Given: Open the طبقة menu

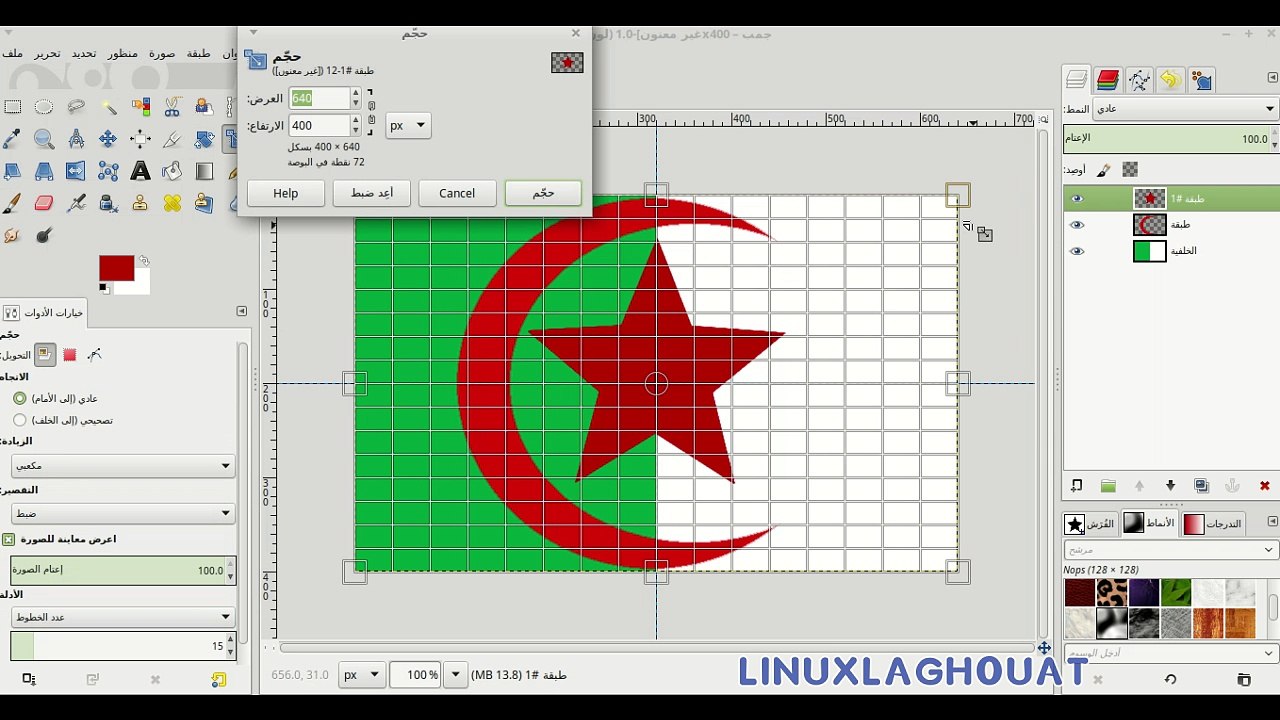Looking at the screenshot, I should click(198, 53).
